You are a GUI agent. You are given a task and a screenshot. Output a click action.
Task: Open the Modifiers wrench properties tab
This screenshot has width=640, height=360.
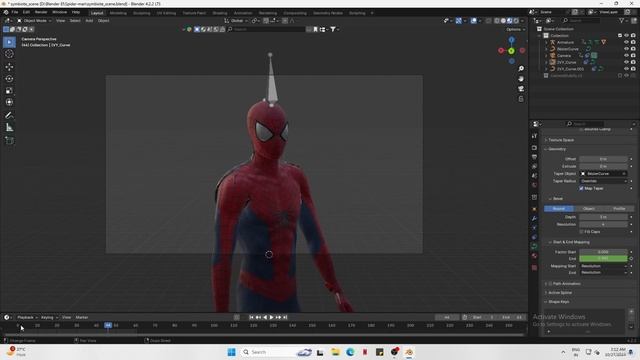tap(534, 218)
